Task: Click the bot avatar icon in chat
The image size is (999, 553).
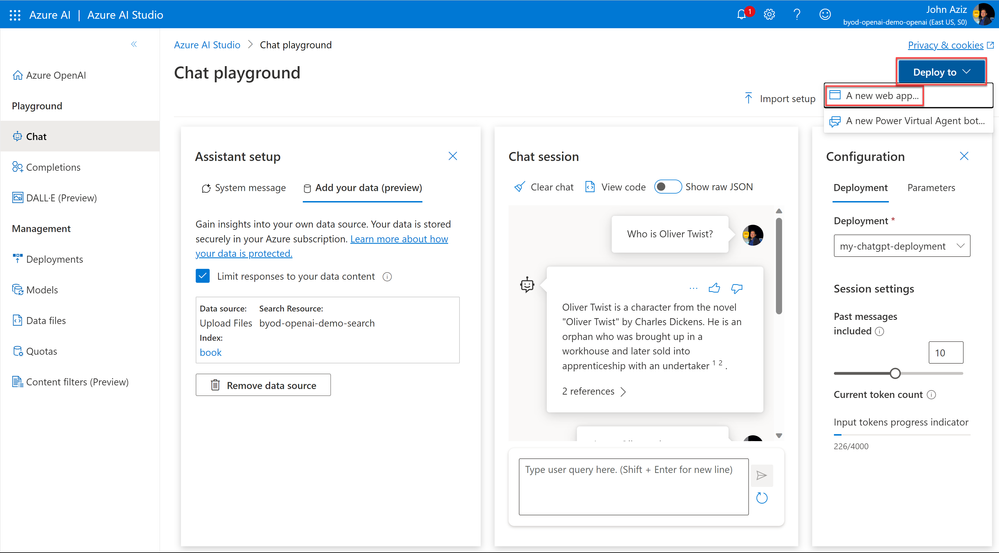Action: (527, 285)
